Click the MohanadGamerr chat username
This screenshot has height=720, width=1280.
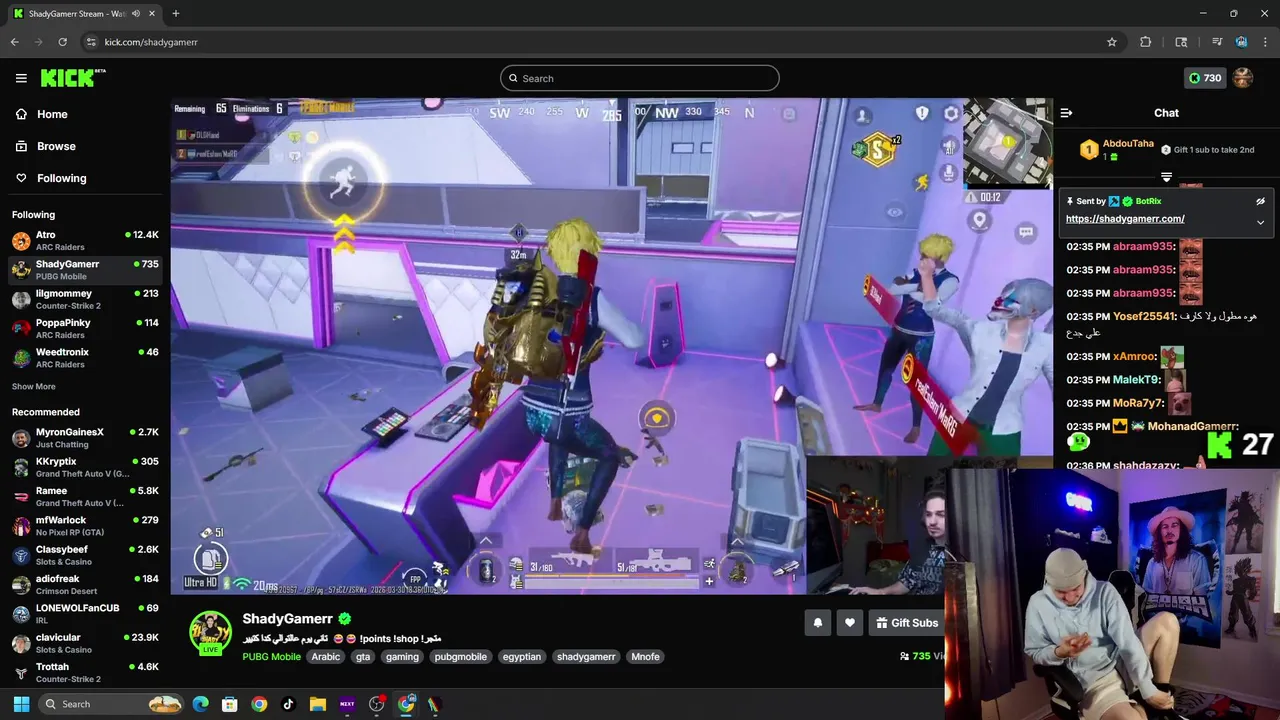[x=1193, y=426]
